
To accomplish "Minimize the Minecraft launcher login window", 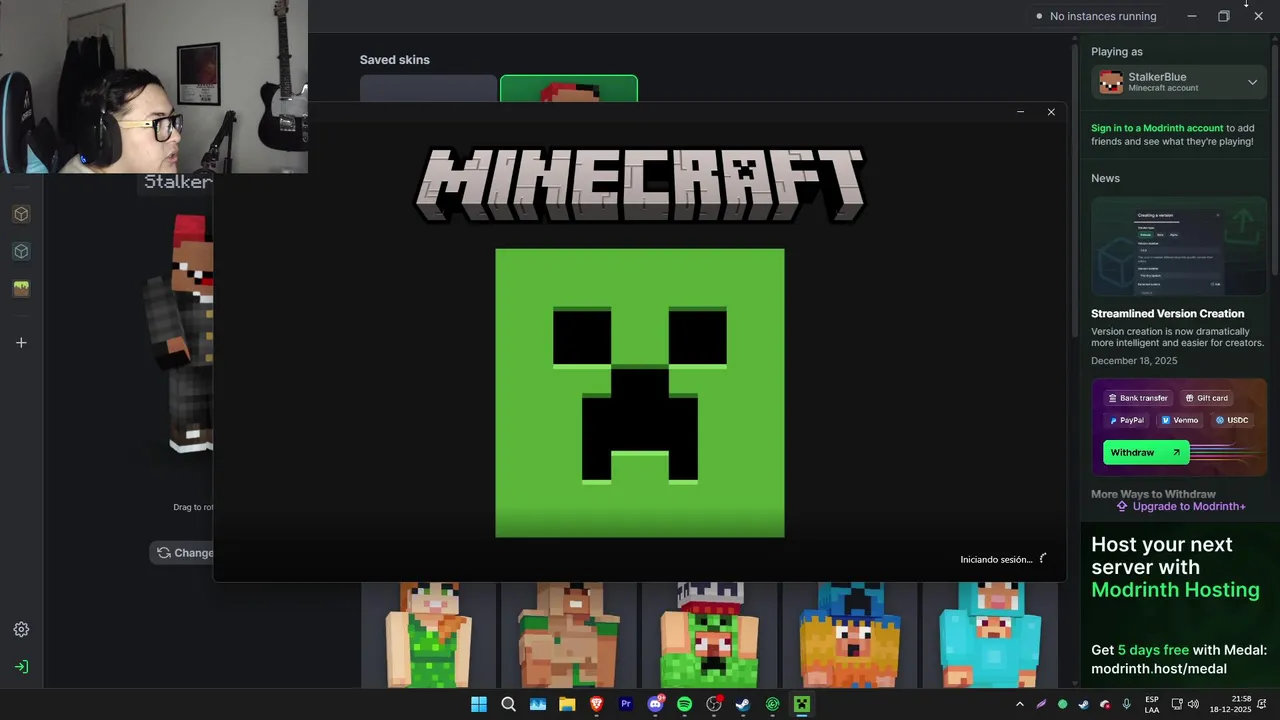I will click(1020, 112).
